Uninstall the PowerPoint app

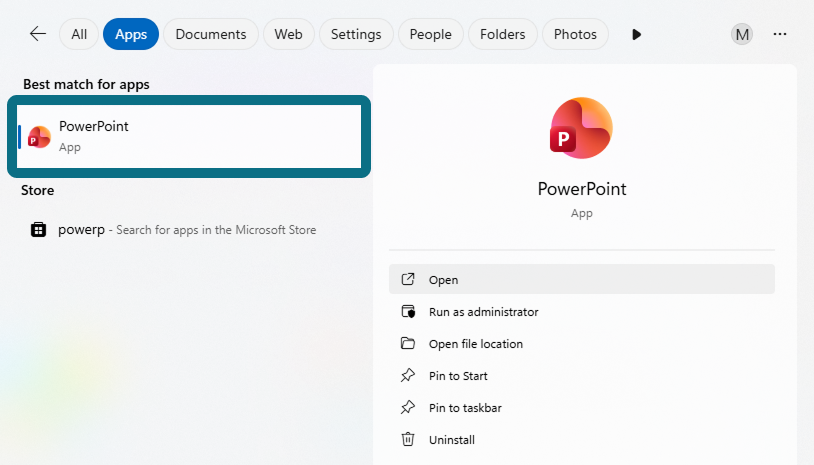click(582, 440)
